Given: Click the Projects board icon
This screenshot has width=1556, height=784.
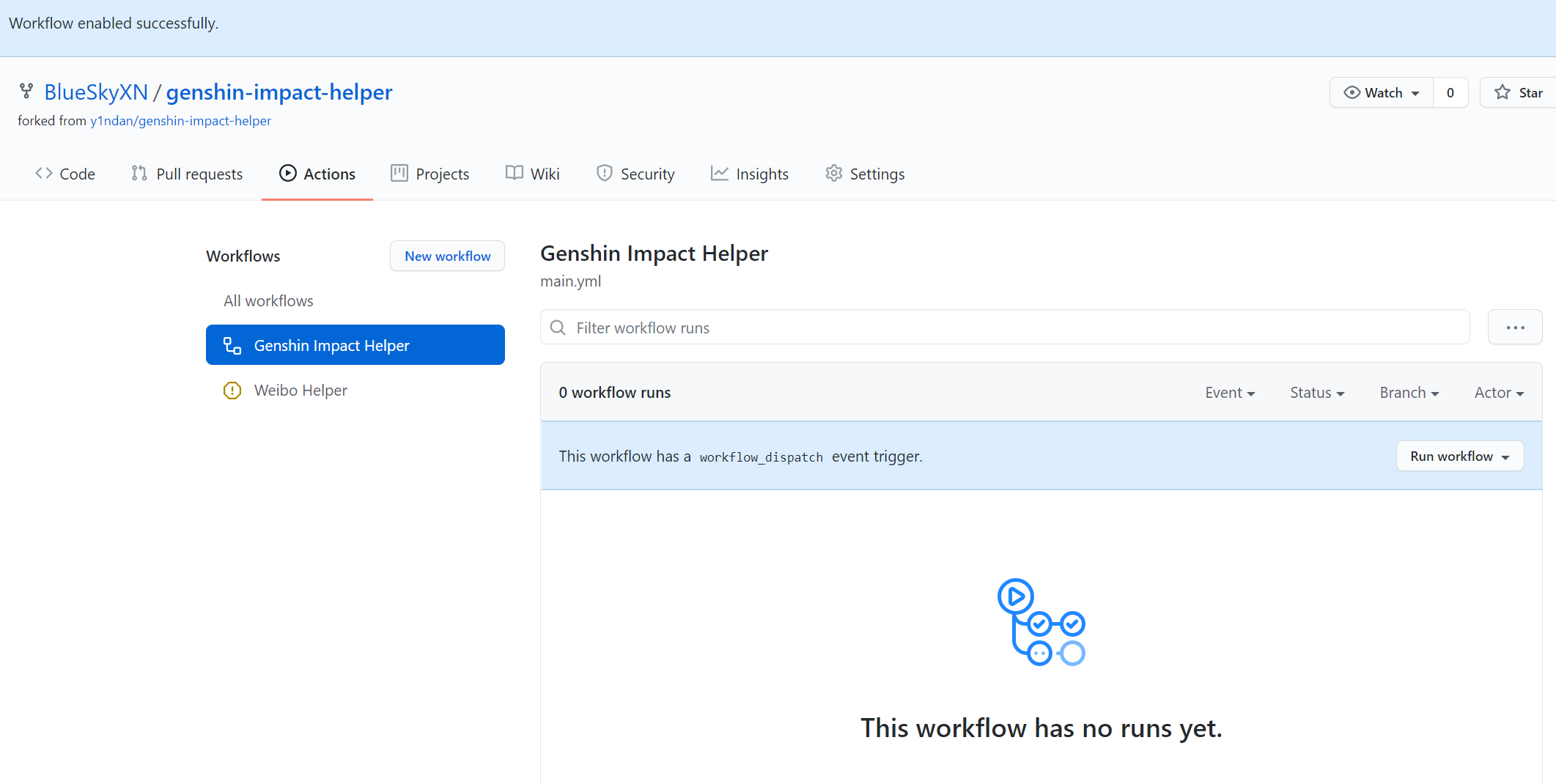Looking at the screenshot, I should coord(399,174).
